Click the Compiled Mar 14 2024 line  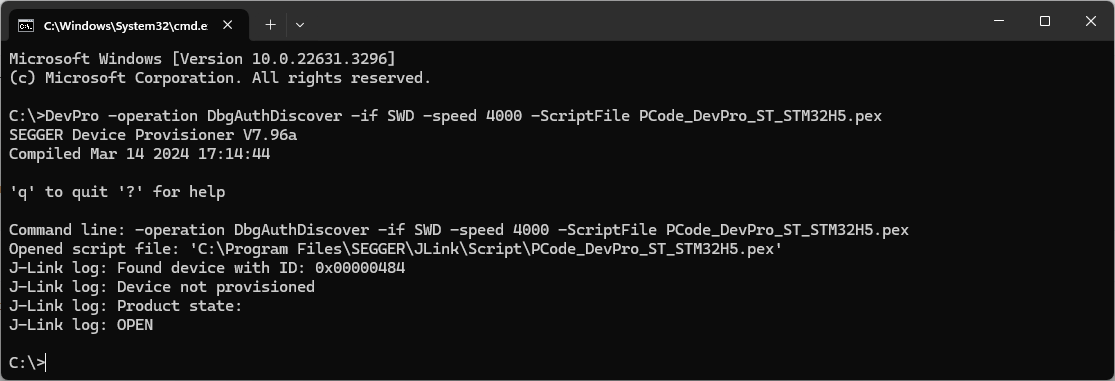tap(139, 154)
